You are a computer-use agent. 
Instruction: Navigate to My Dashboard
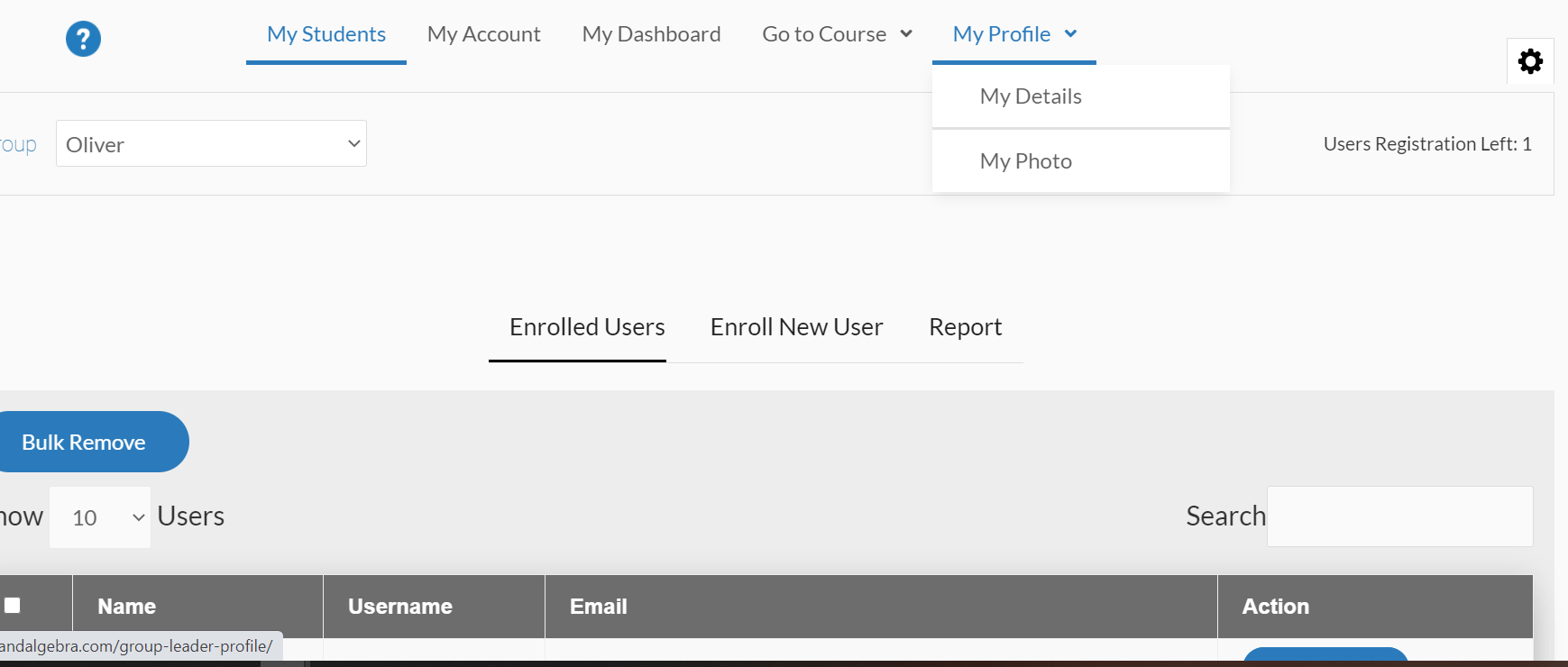click(x=651, y=34)
